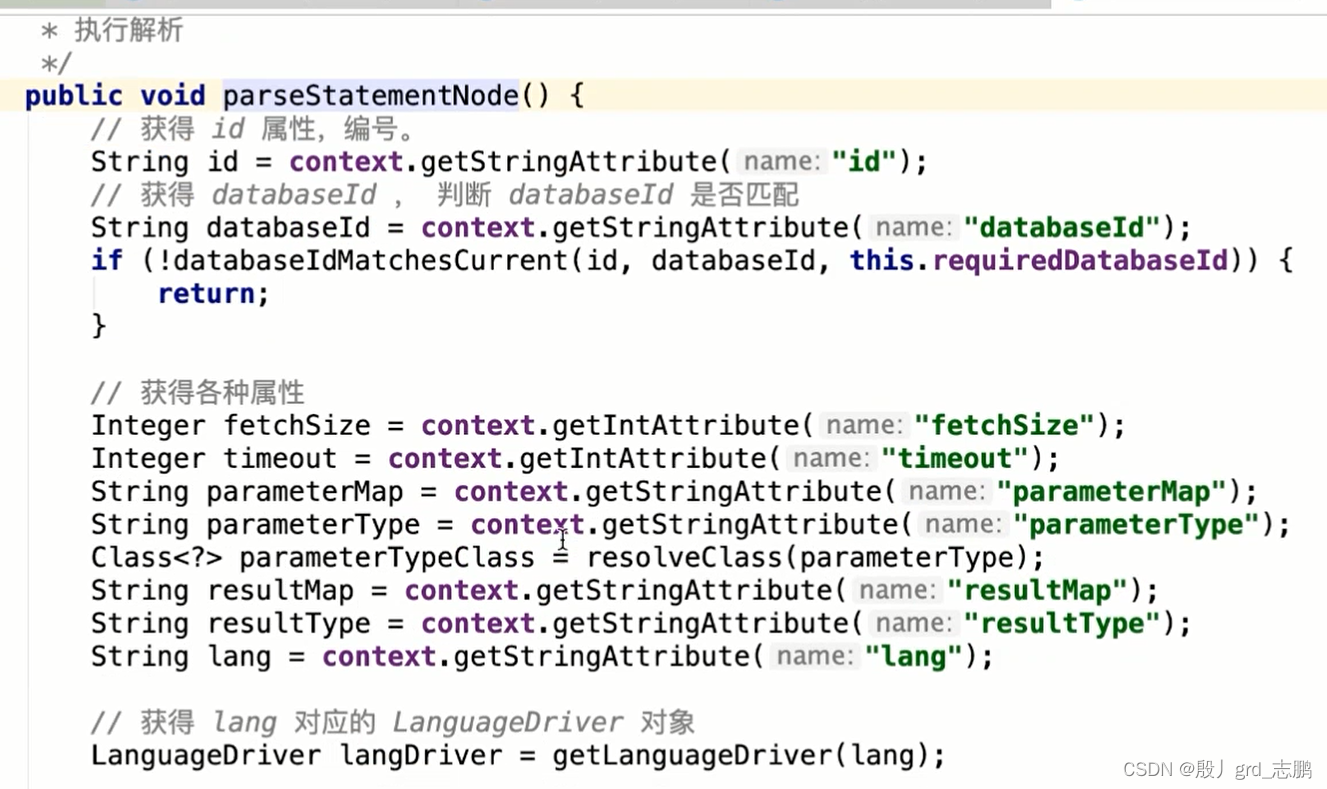This screenshot has height=789, width=1327.
Task: Click the parameterTypeClass variable name
Action: [x=386, y=557]
